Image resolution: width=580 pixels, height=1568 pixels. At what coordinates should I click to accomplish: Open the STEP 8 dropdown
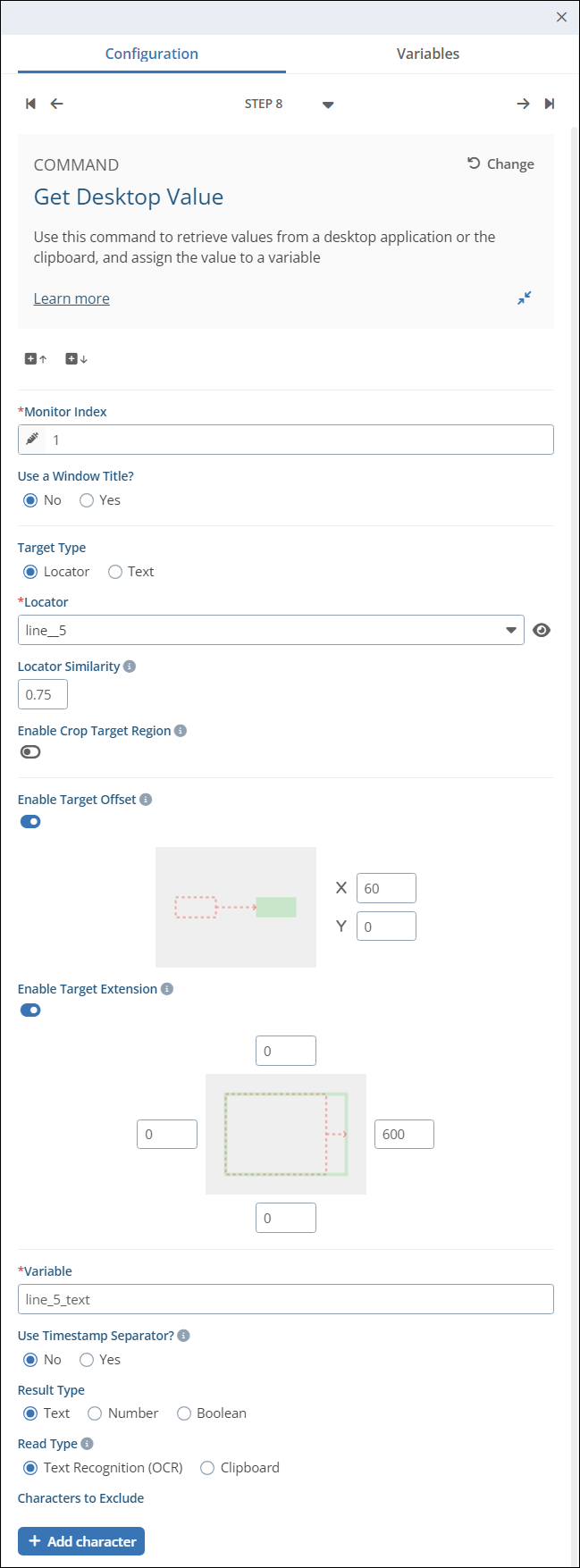tap(328, 105)
